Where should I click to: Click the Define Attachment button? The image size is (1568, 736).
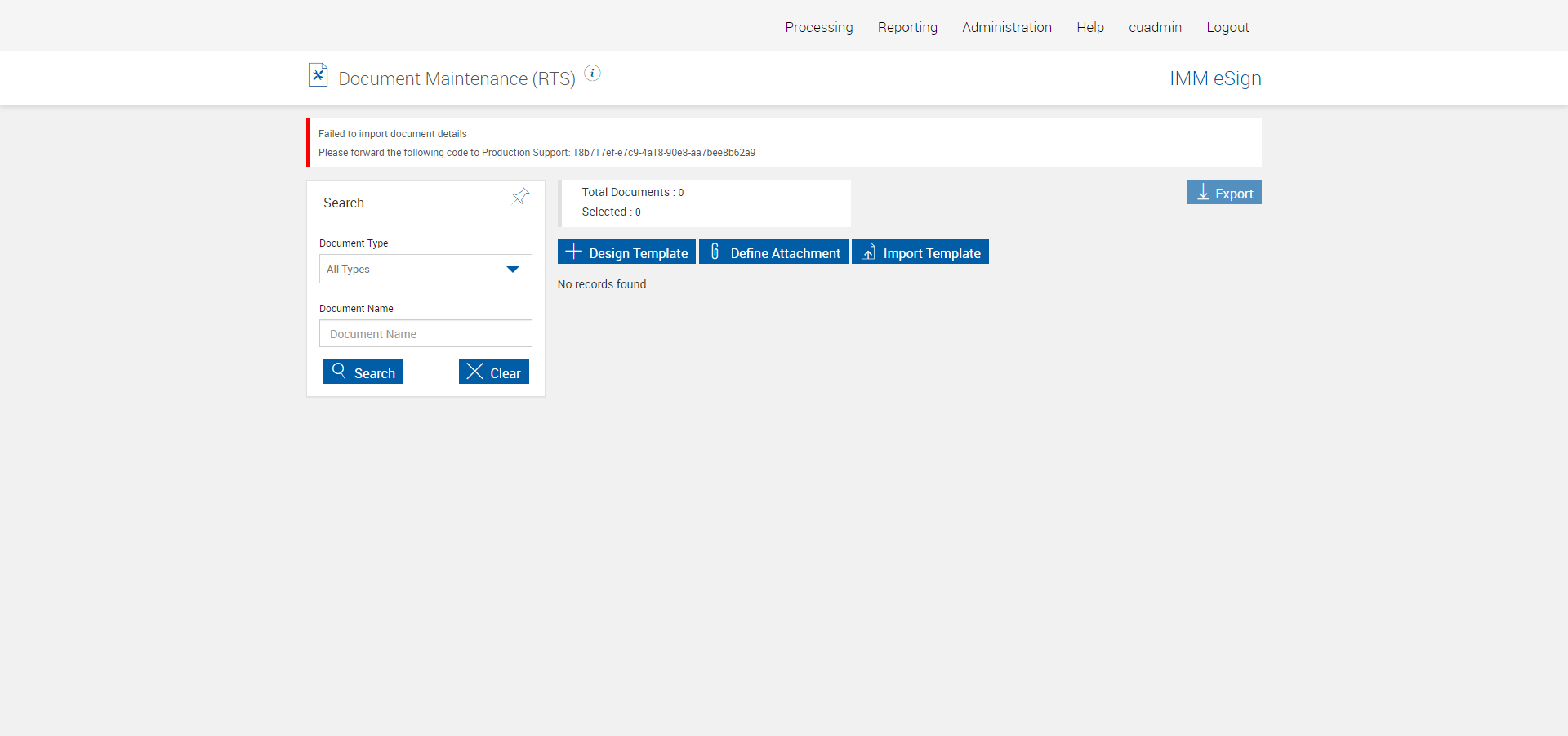(x=773, y=252)
